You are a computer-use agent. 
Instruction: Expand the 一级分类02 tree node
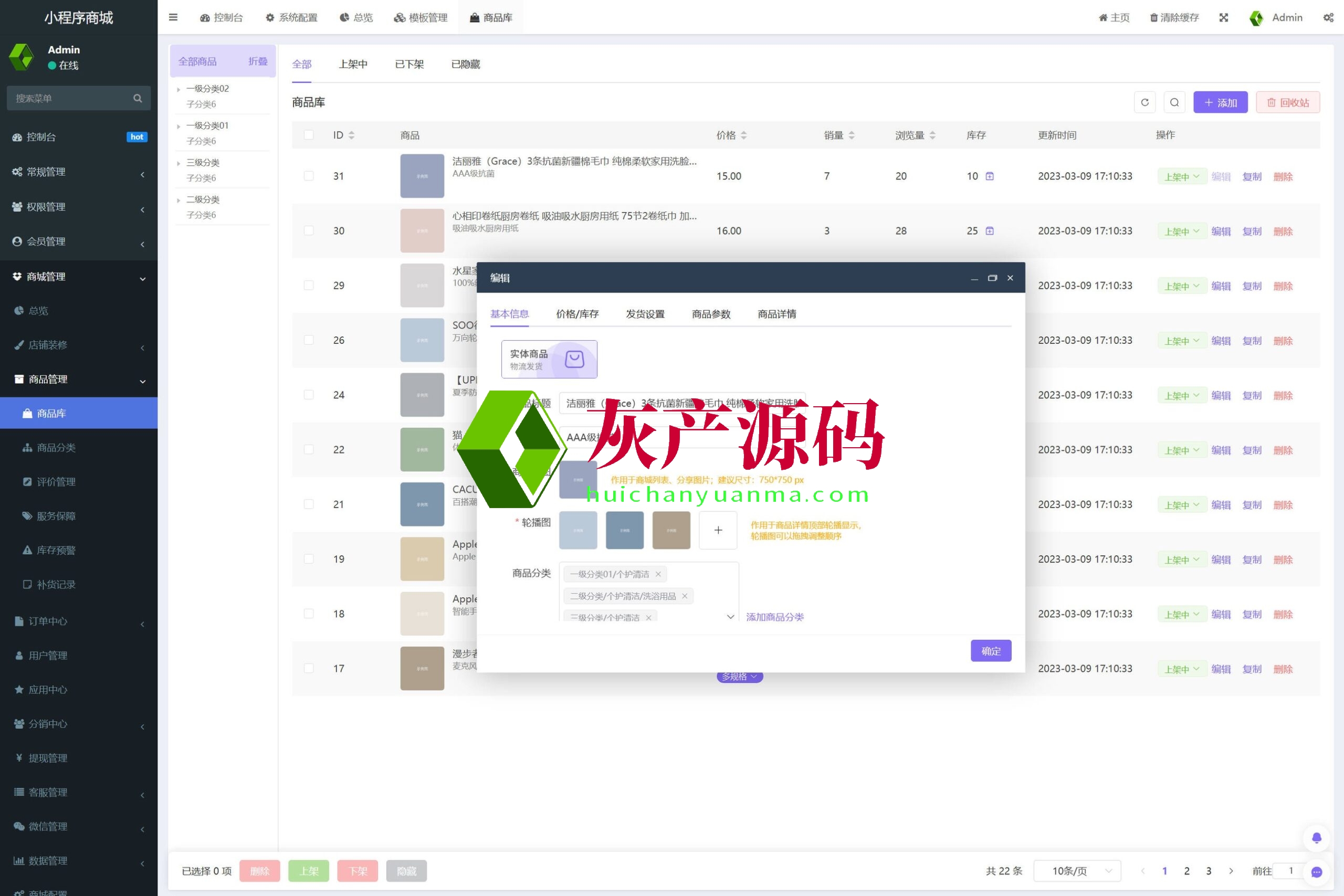(179, 89)
